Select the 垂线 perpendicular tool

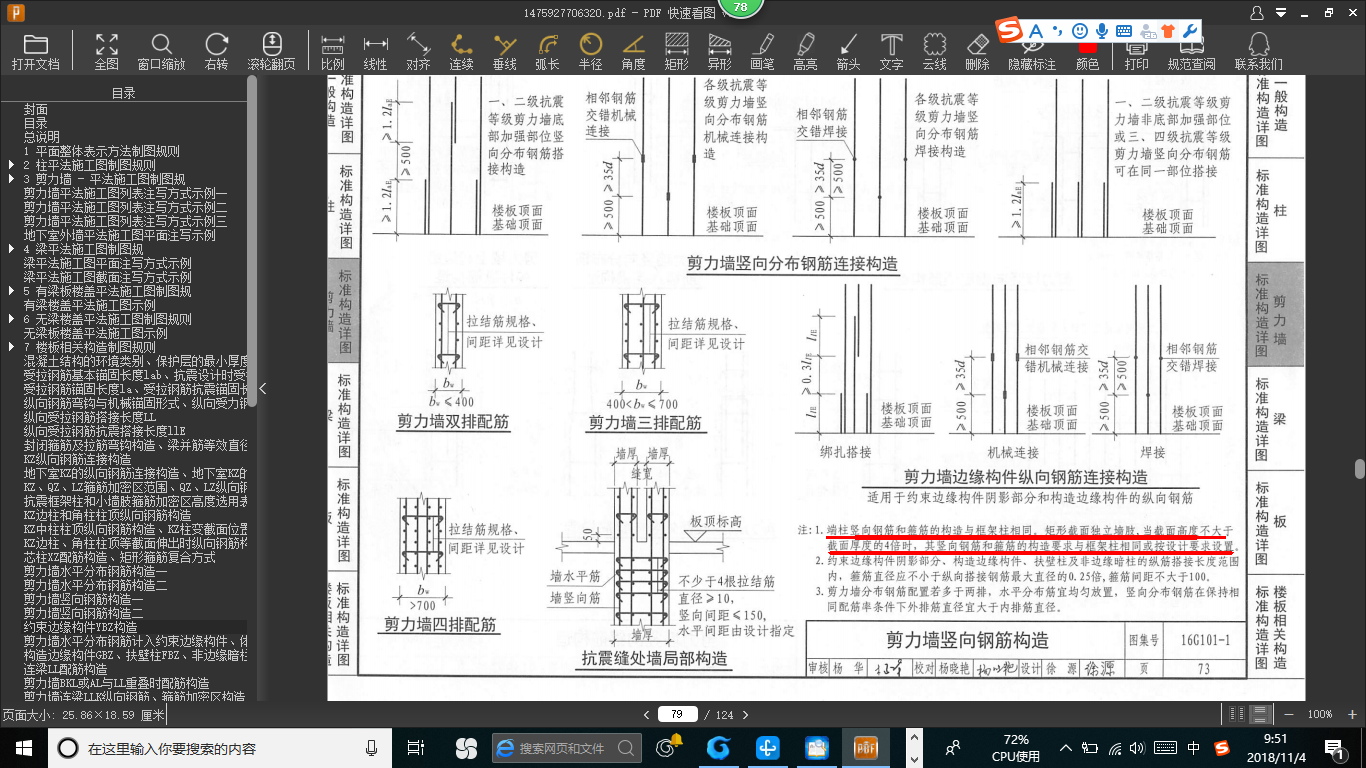(x=504, y=51)
